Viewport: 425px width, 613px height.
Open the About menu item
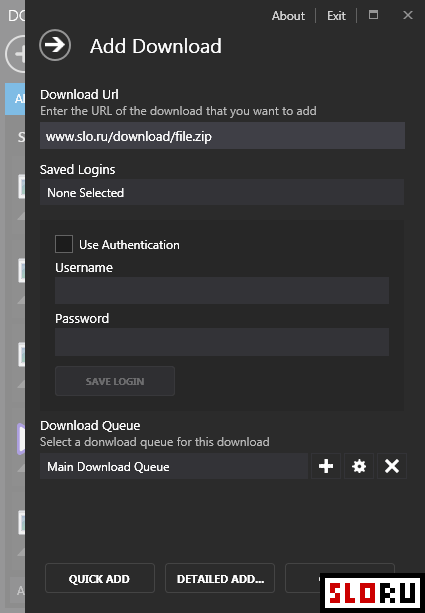[x=288, y=16]
